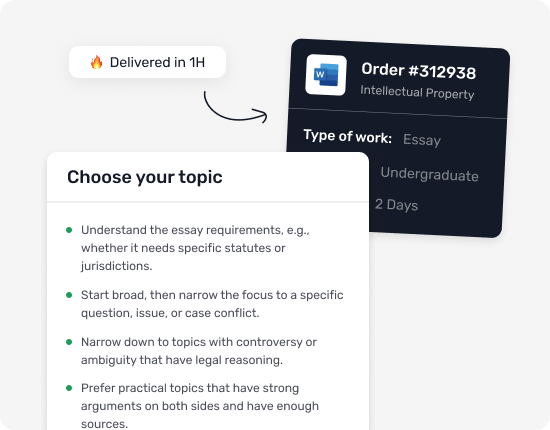Click the curved arrow graphic

pyautogui.click(x=235, y=107)
